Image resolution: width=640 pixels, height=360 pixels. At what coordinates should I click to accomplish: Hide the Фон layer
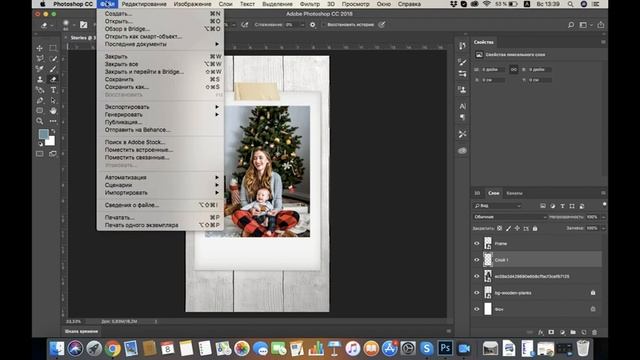coord(476,309)
